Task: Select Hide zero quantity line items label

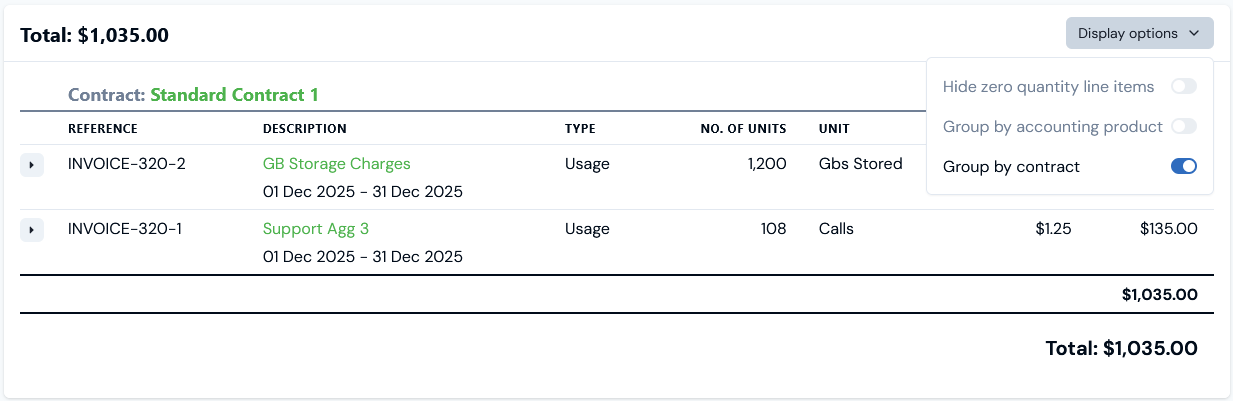Action: tap(1048, 87)
